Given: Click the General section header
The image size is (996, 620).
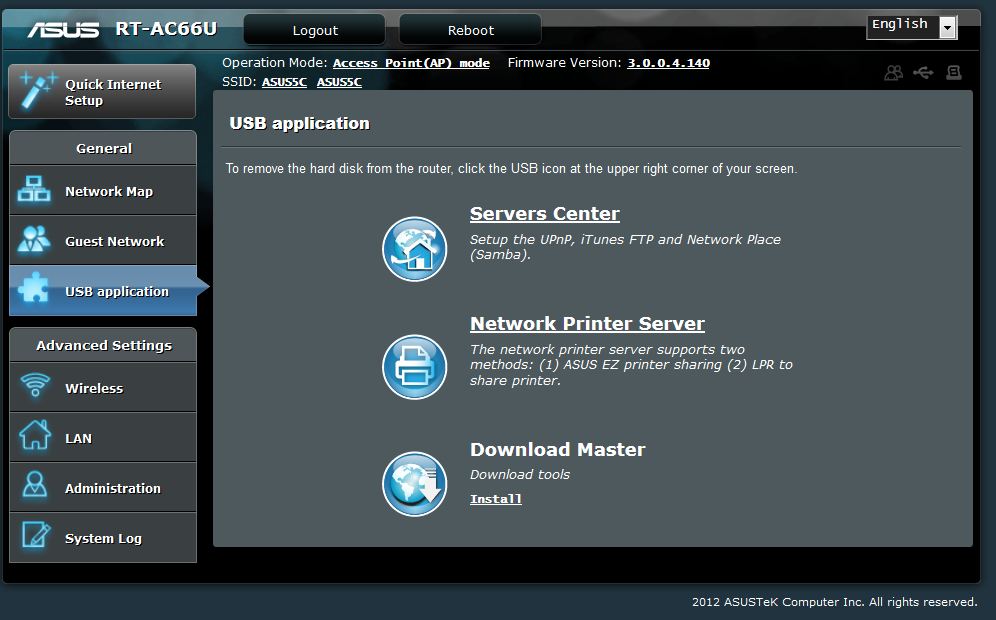Looking at the screenshot, I should 103,148.
